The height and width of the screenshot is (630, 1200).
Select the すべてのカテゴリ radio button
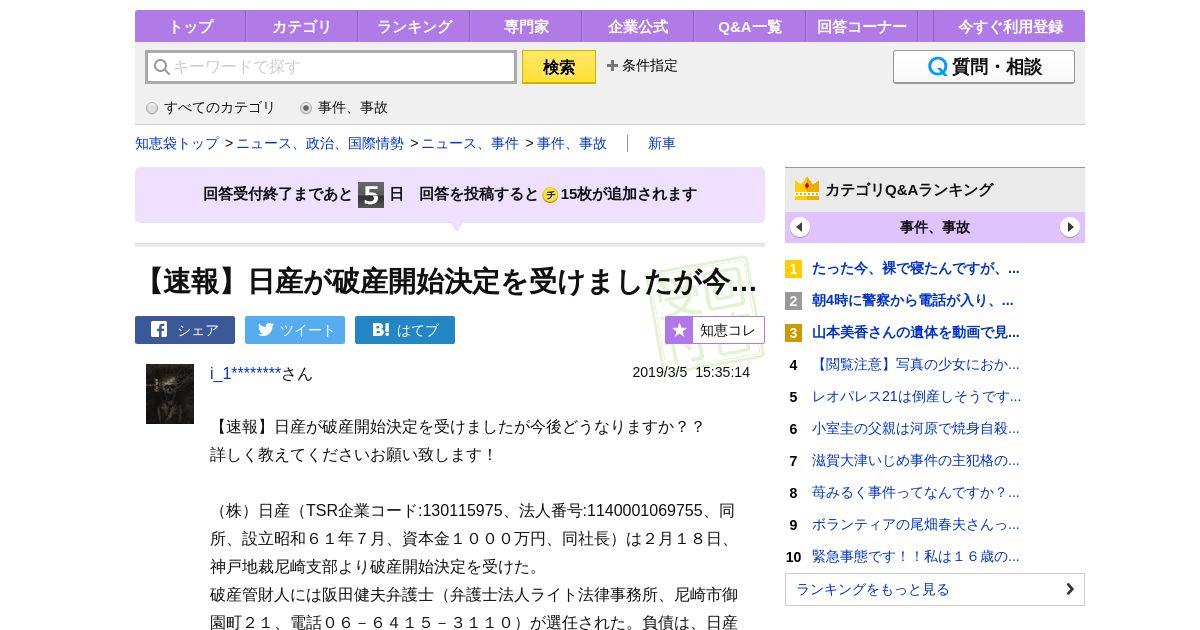[x=152, y=108]
